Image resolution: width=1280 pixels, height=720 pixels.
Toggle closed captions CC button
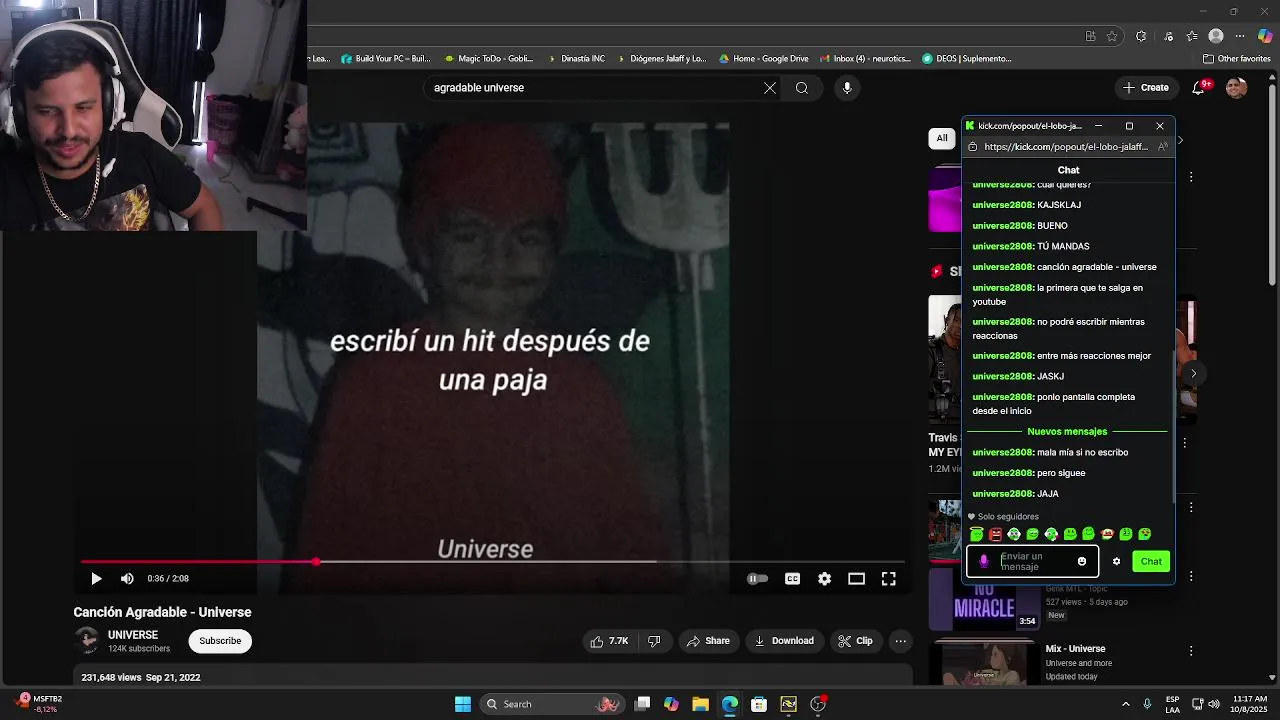[792, 578]
